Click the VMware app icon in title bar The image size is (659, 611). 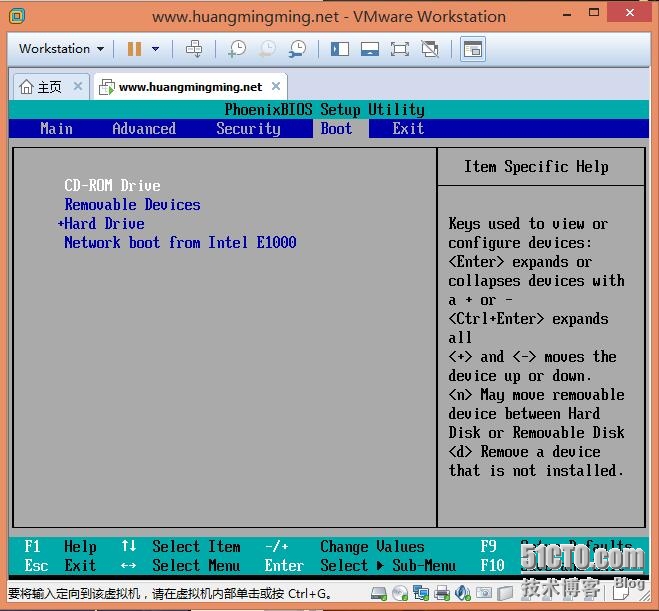point(17,16)
